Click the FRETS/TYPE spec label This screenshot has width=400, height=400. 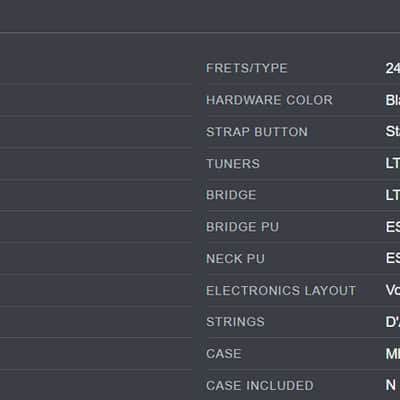point(247,68)
